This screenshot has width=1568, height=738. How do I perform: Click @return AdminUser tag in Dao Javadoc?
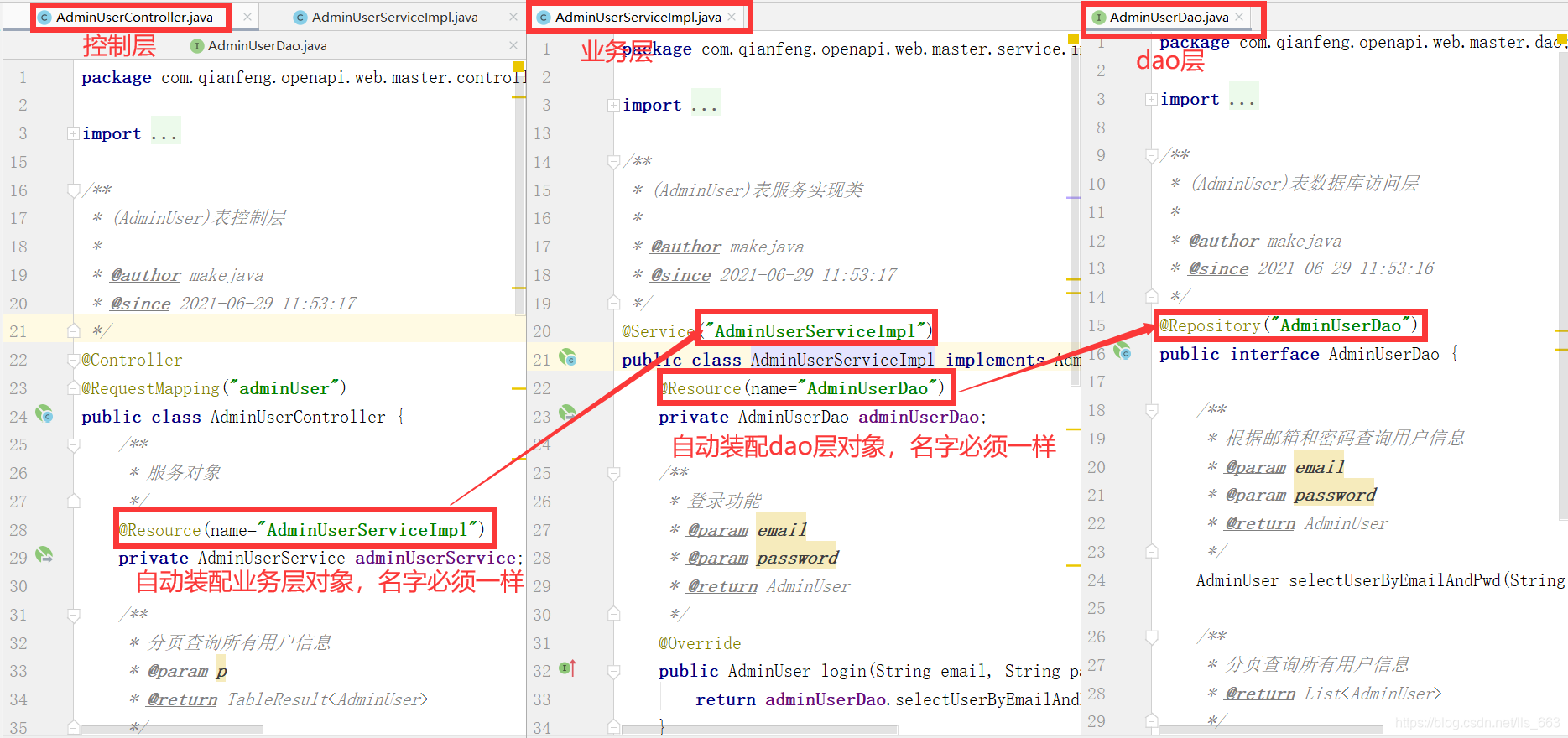[1306, 523]
